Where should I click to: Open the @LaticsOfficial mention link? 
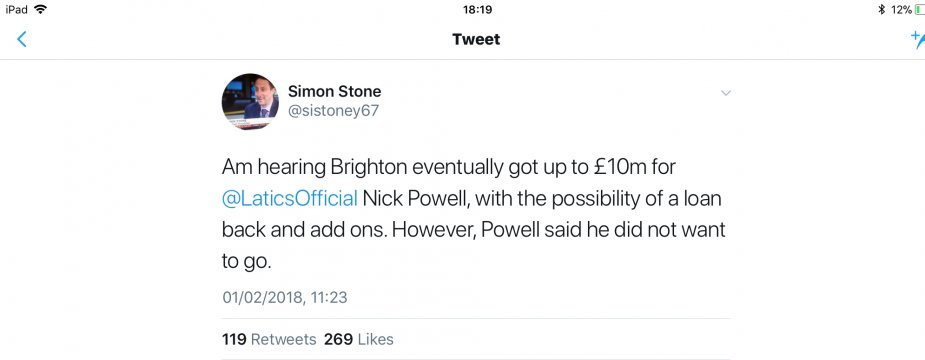[290, 199]
